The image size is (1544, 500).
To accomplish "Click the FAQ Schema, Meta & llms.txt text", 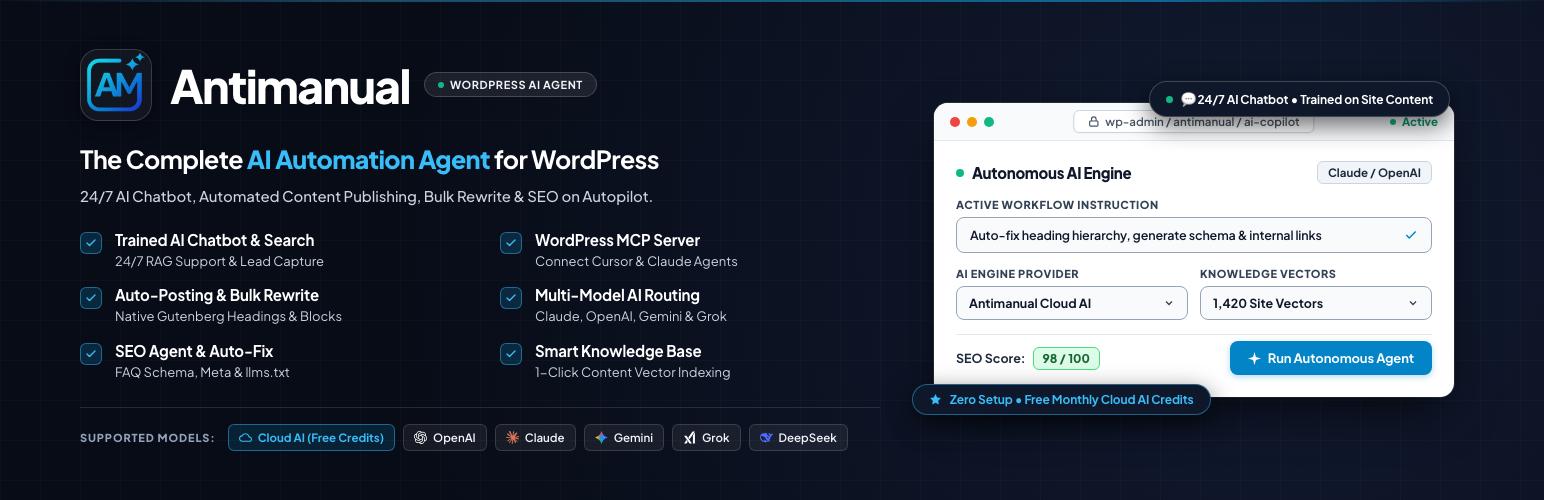I will 202,372.
